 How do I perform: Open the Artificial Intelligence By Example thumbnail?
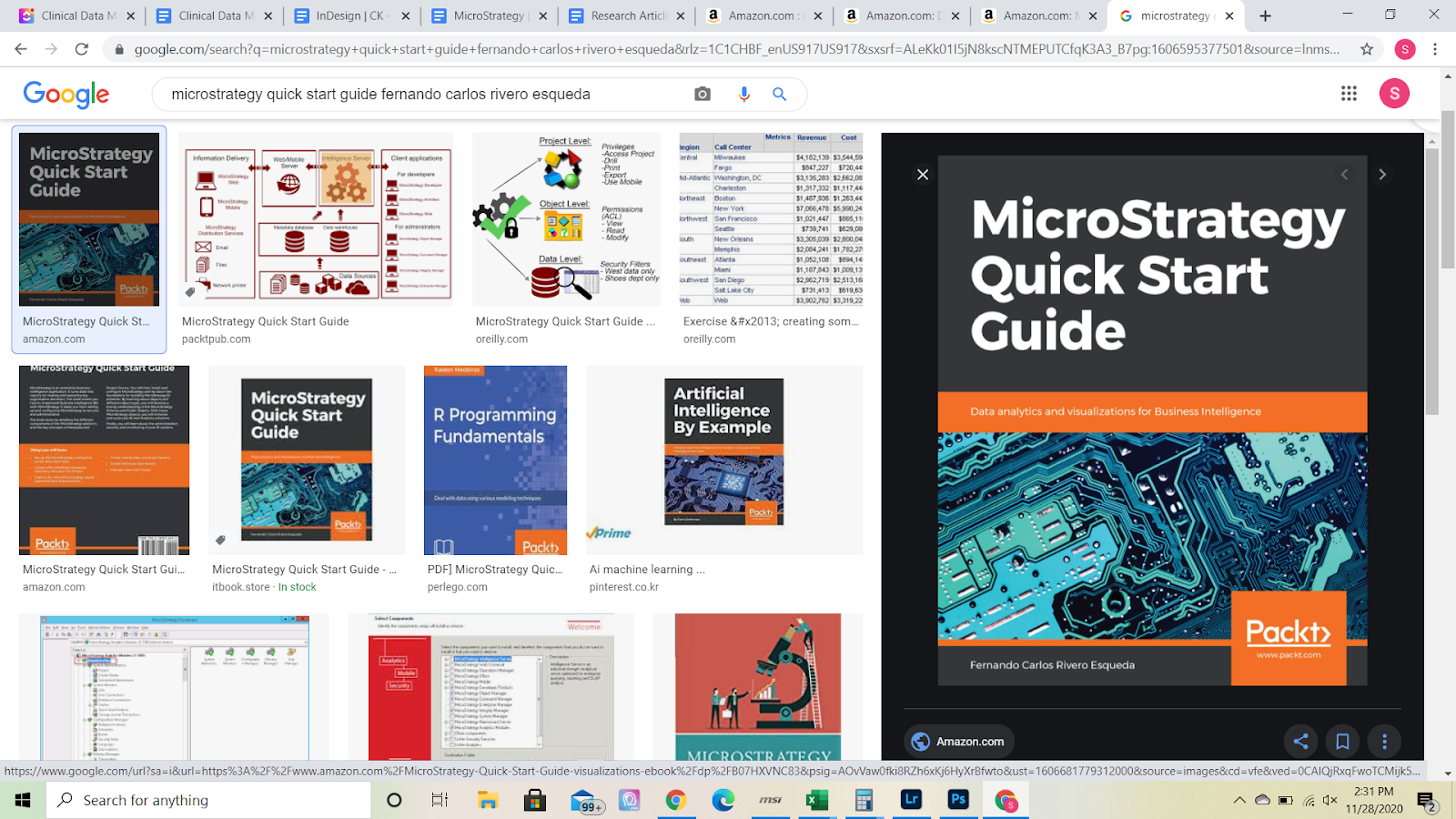click(x=724, y=460)
